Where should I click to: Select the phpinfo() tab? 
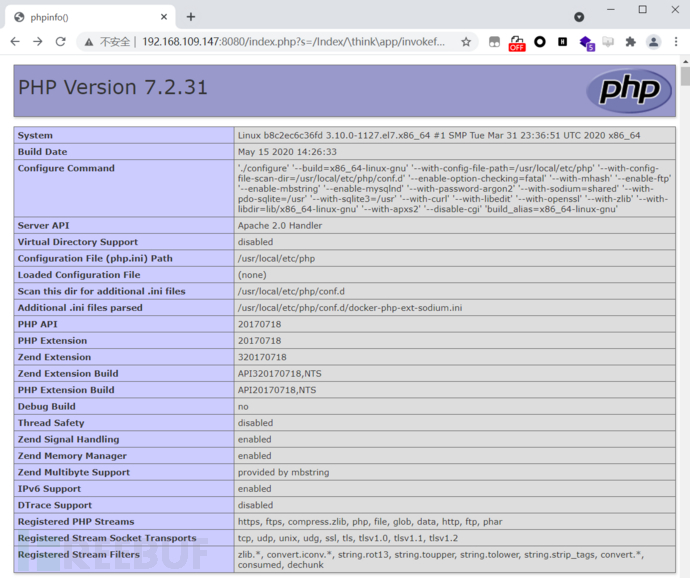pos(88,17)
